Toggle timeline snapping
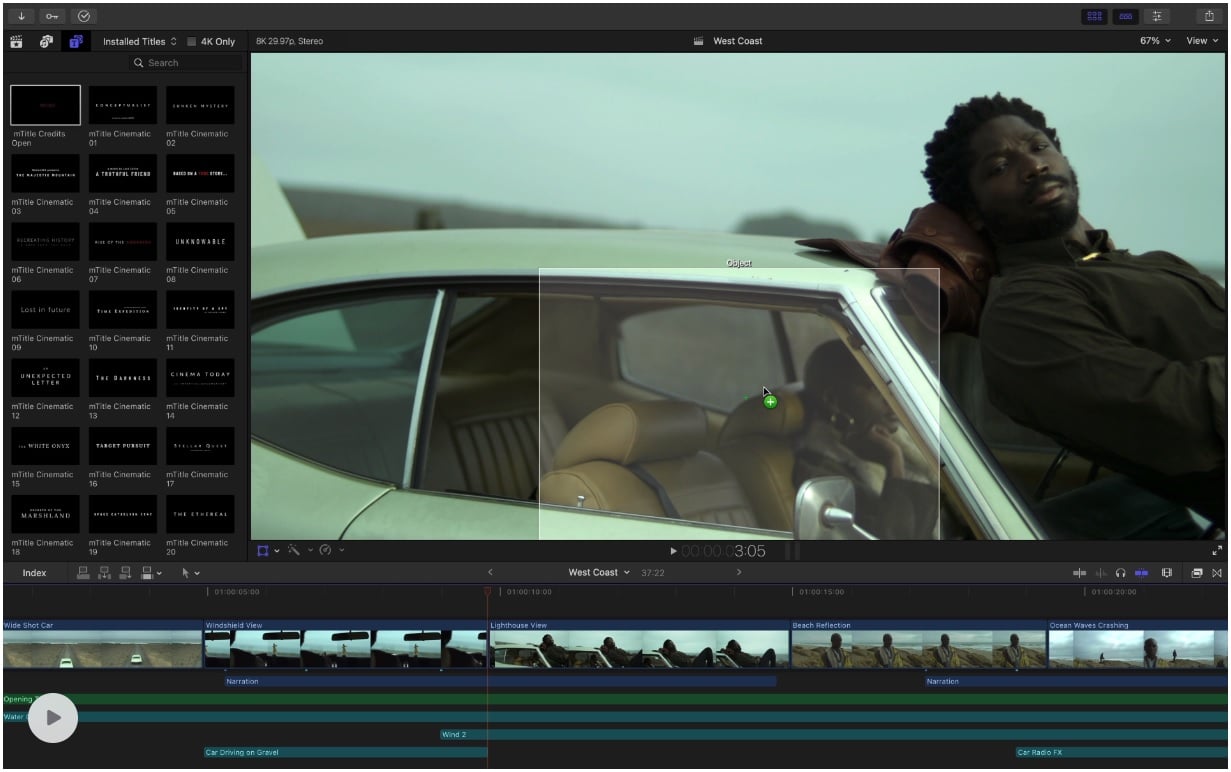Viewport: 1231px width, 772px height. point(1141,573)
